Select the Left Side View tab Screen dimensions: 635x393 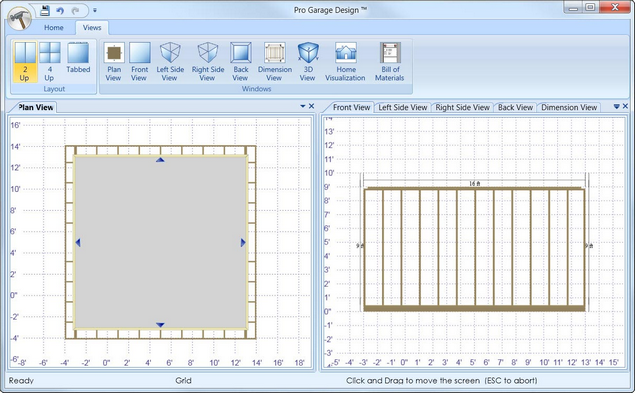403,107
